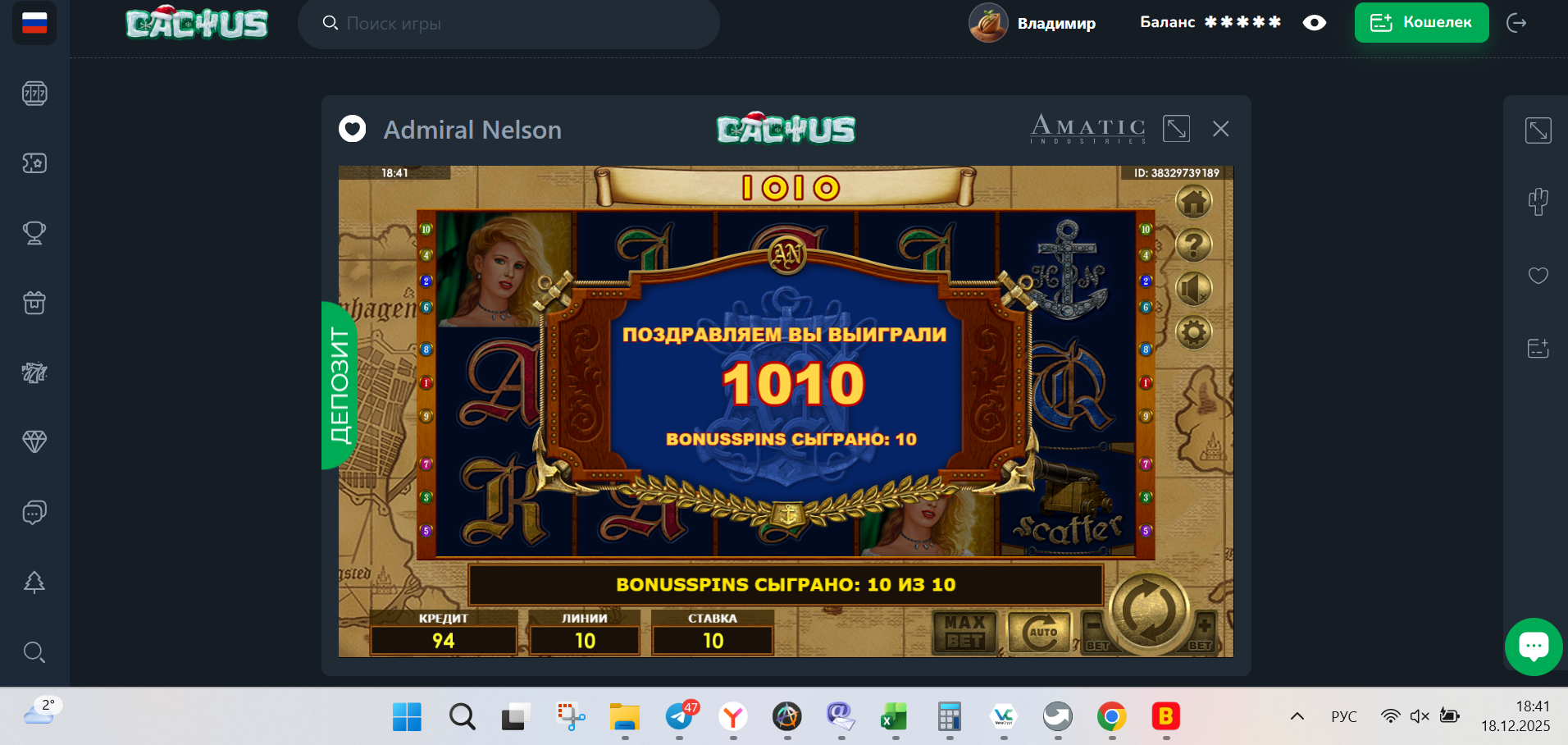This screenshot has height=745, width=1568.
Task: Toggle the game sound speaker icon
Action: point(1194,289)
